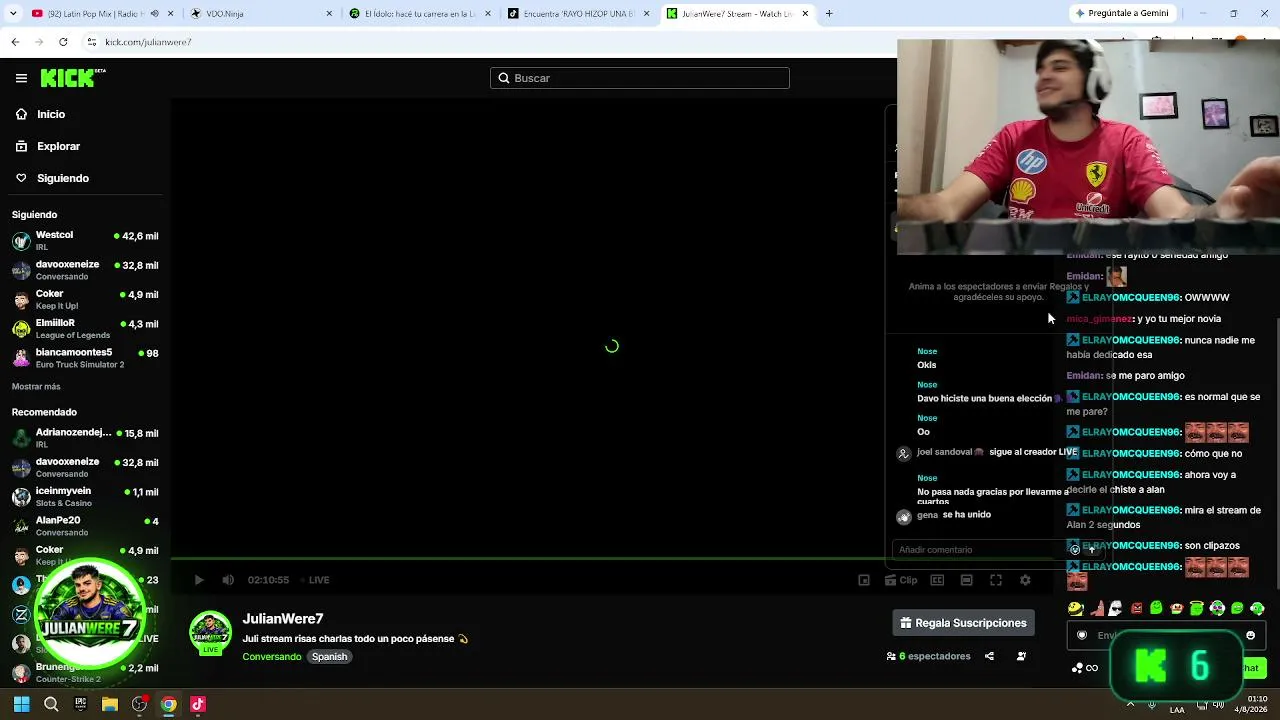Open the tab search dropdown arrow
Image resolution: width=1280 pixels, height=720 pixels.
14,14
